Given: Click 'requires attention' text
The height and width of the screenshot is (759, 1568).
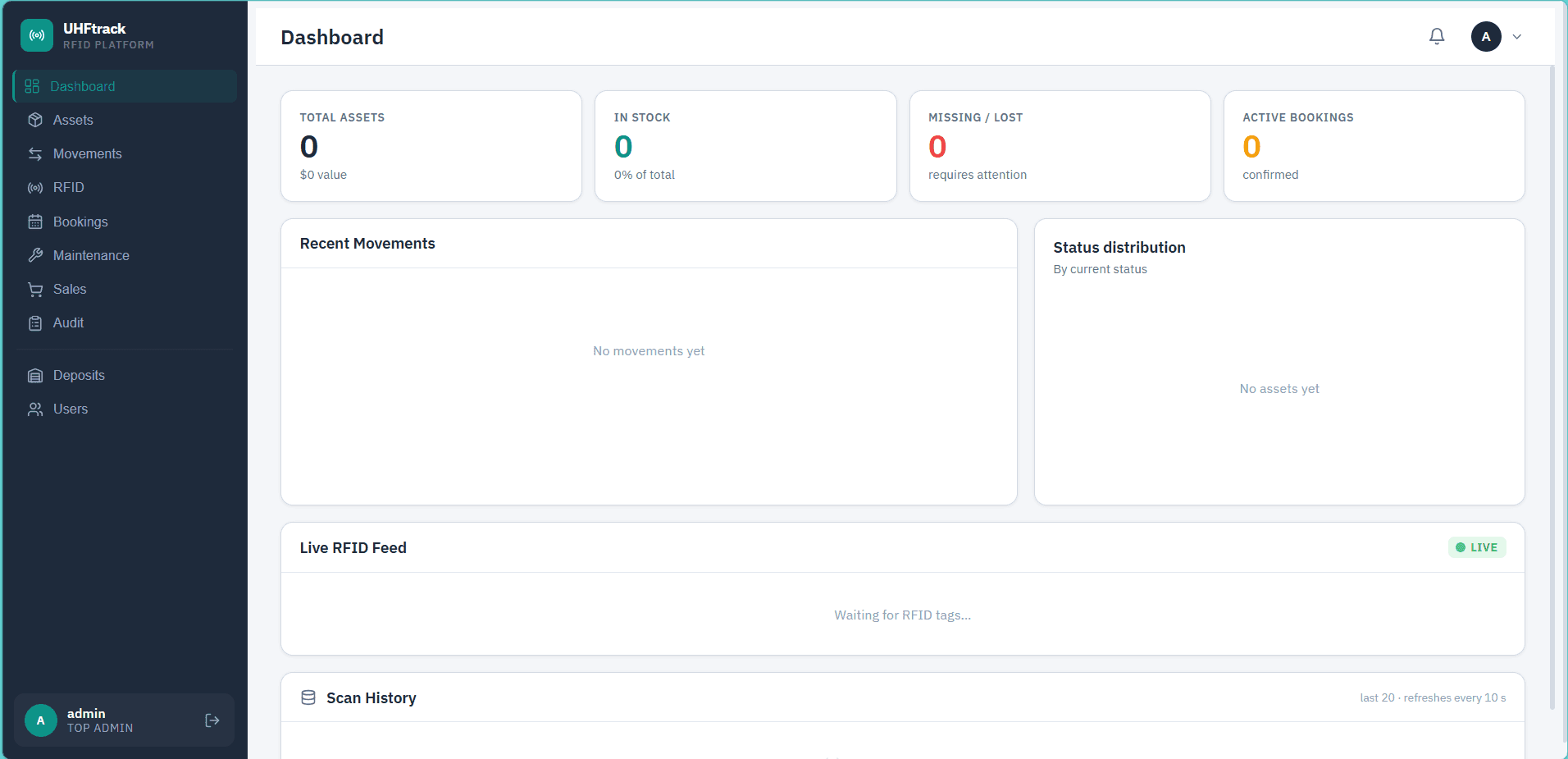Looking at the screenshot, I should [978, 175].
